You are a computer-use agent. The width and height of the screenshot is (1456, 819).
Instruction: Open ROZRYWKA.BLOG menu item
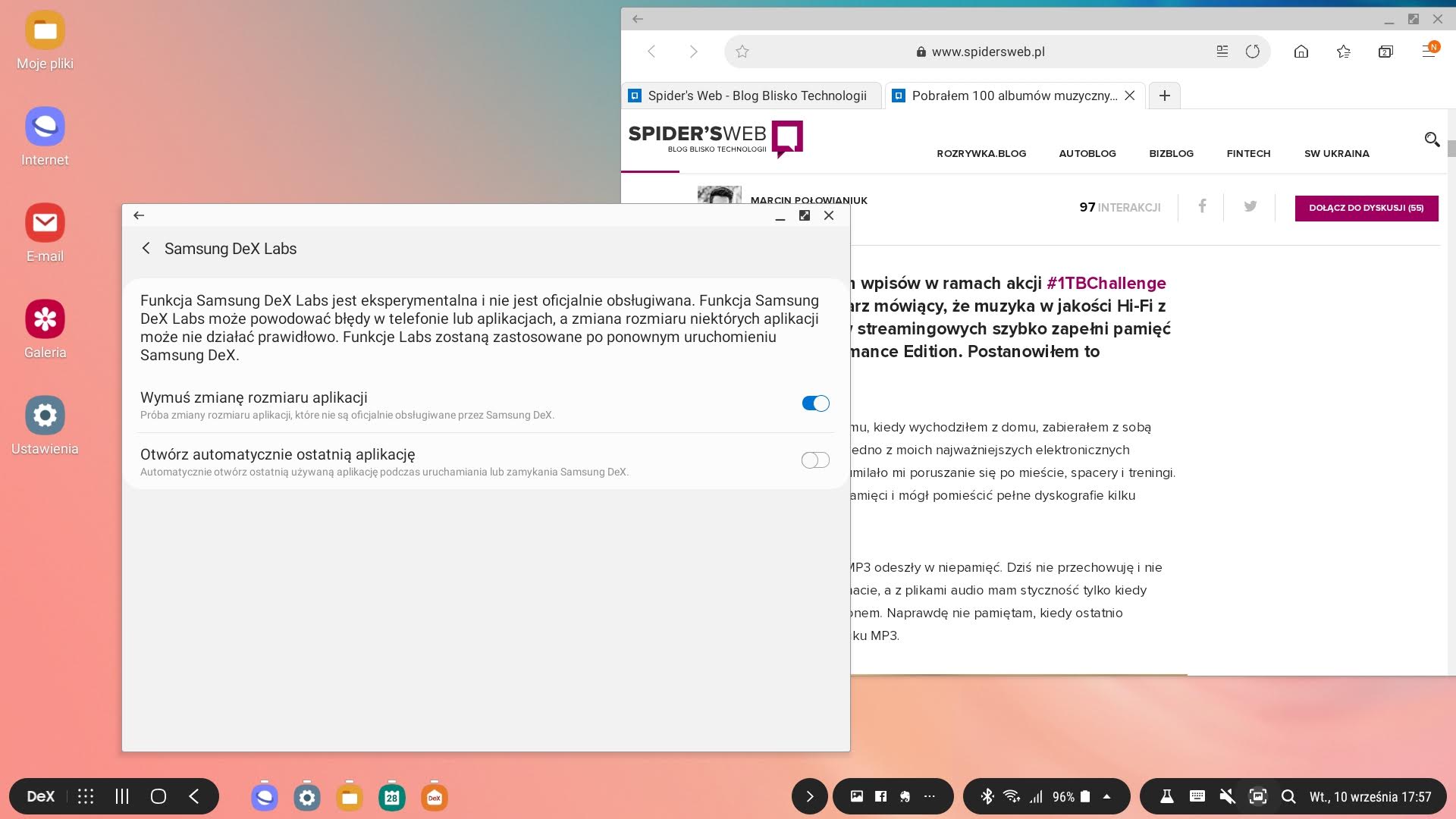pyautogui.click(x=981, y=153)
